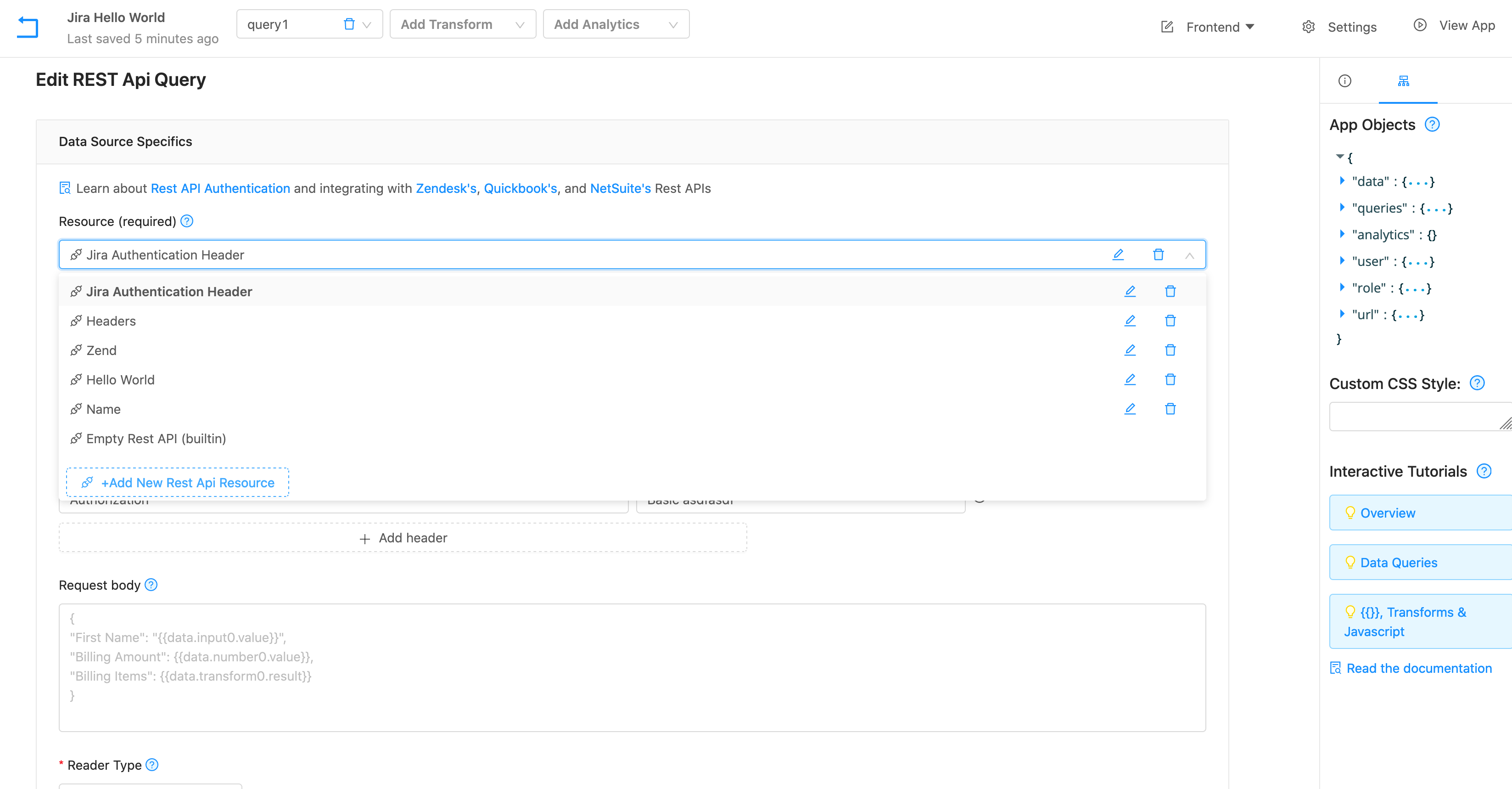Viewport: 1512px width, 789px height.
Task: Start the Transforms & Javascript tutorial
Action: [x=1421, y=621]
